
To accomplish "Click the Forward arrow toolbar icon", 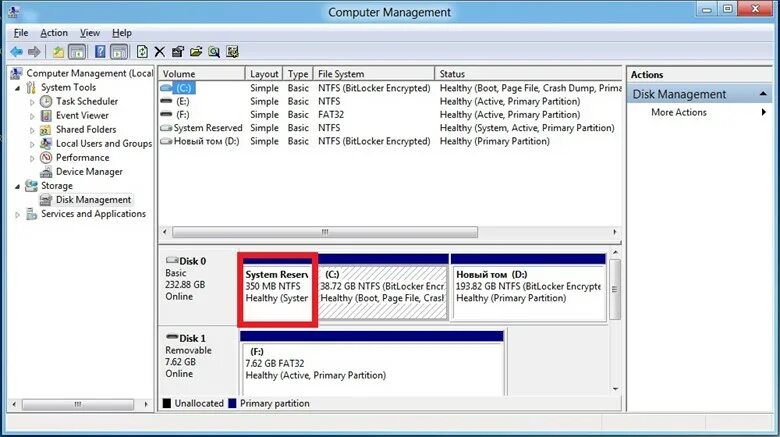I will [34, 52].
